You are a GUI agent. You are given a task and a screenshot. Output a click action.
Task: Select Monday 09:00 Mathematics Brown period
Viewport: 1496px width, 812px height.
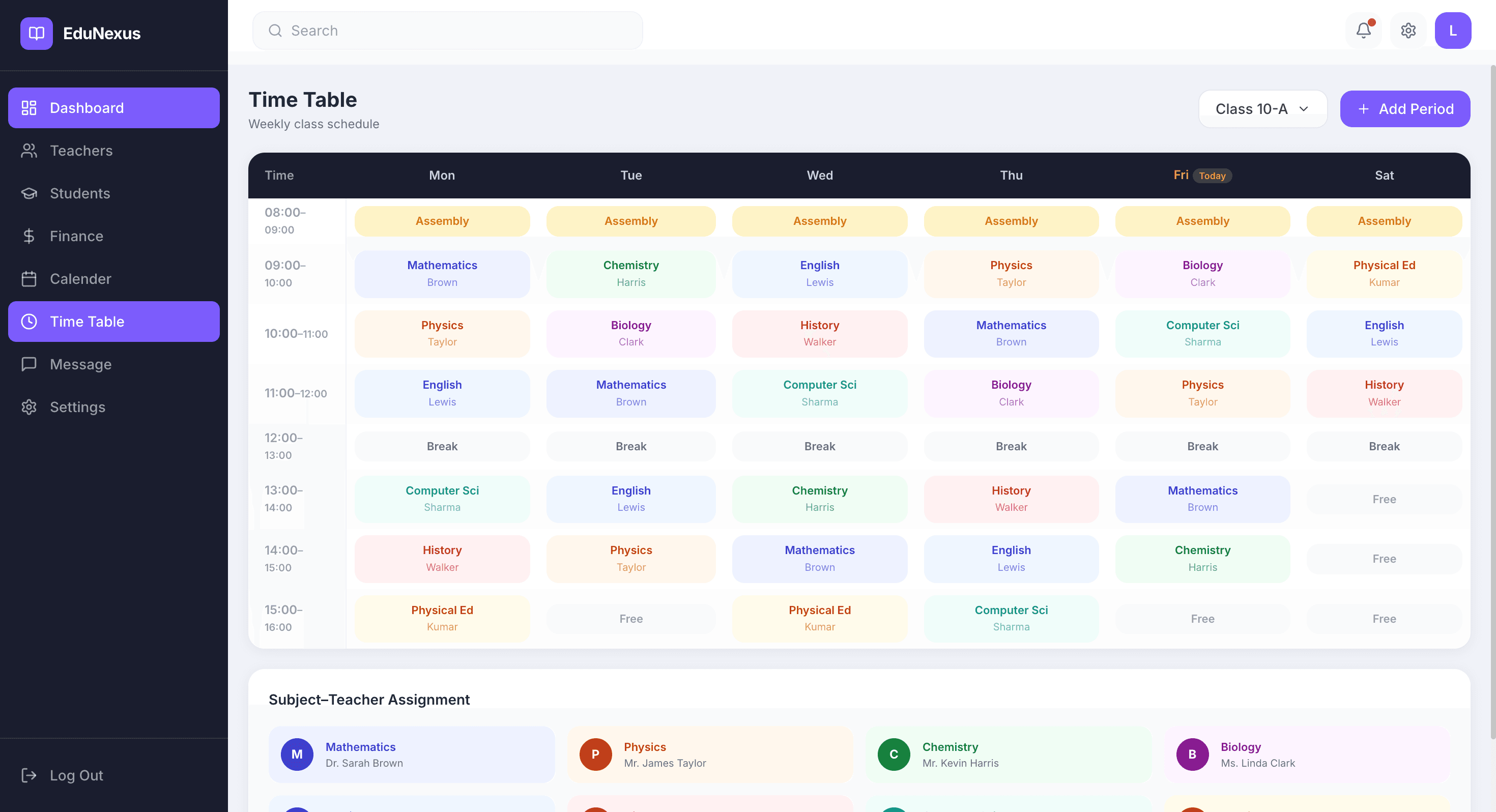coord(442,274)
